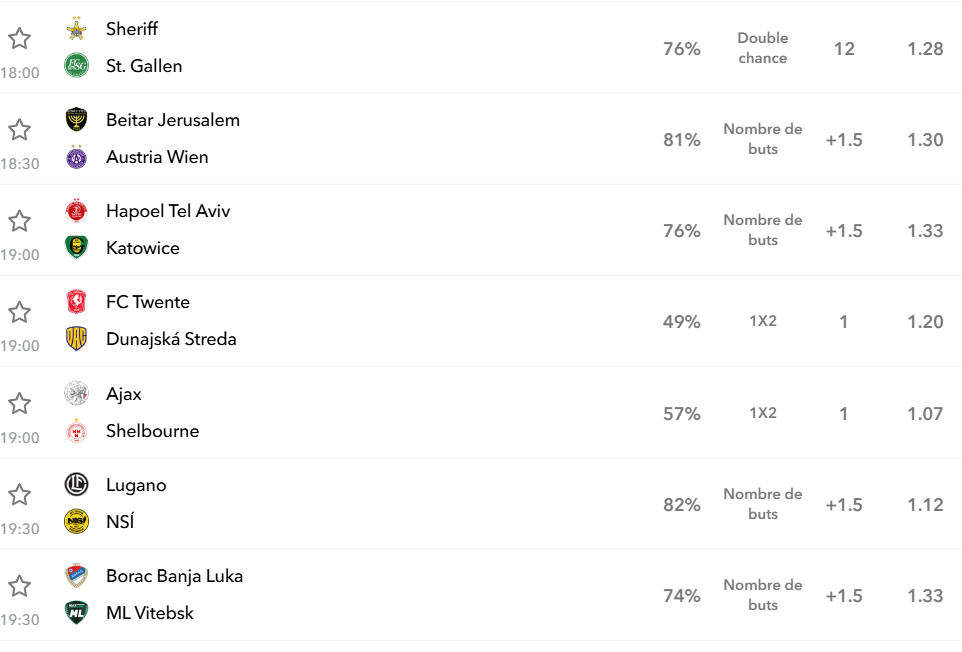Click the St. Gallen green logo
The height and width of the screenshot is (652, 962).
click(77, 66)
